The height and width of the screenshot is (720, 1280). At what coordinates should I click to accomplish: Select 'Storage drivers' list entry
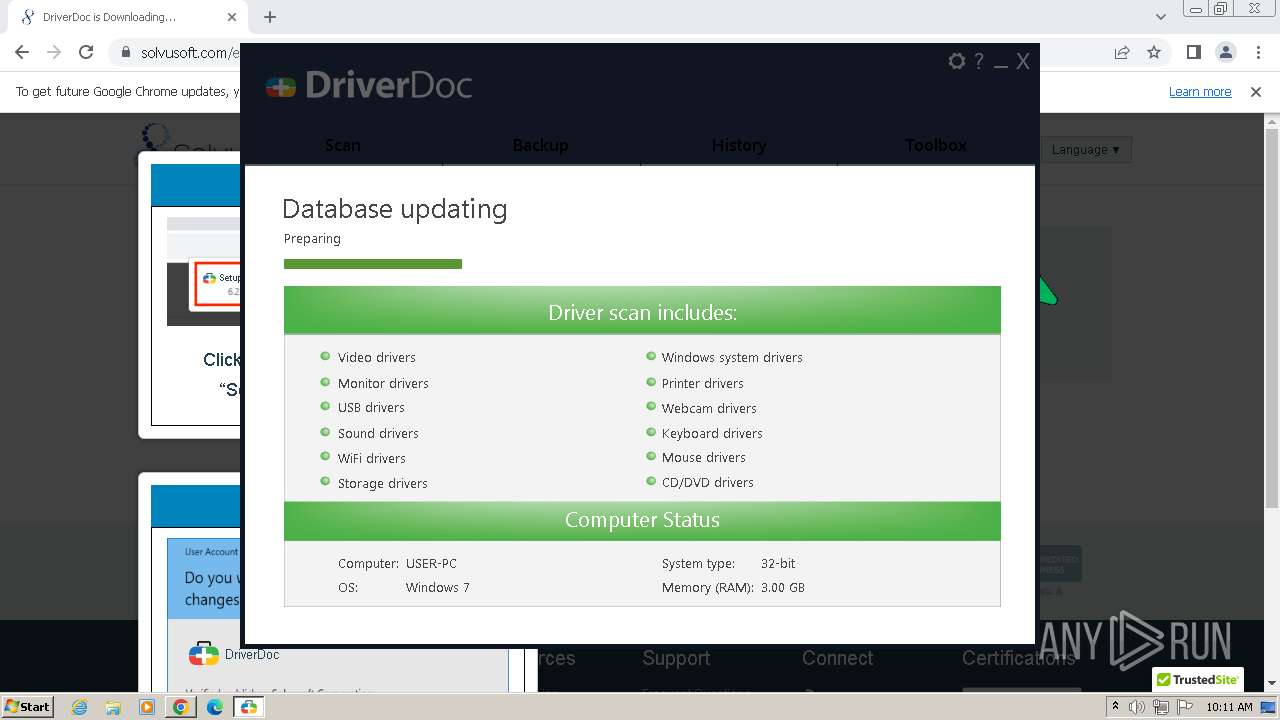coord(383,483)
